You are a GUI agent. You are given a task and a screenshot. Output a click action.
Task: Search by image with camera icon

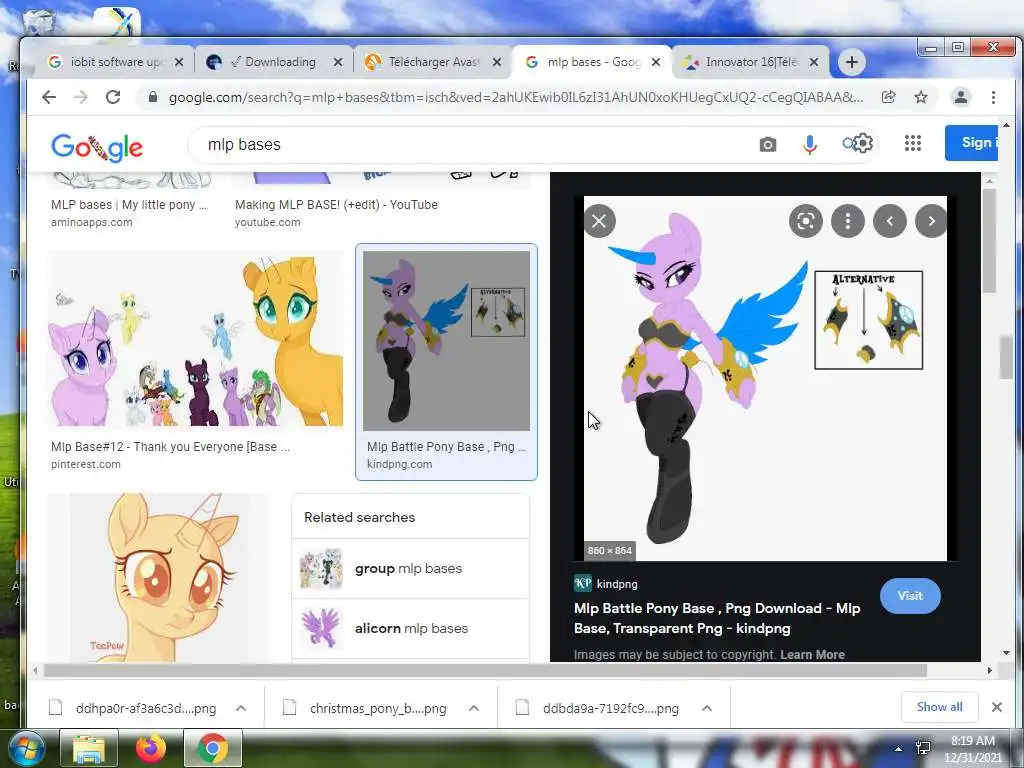point(768,144)
